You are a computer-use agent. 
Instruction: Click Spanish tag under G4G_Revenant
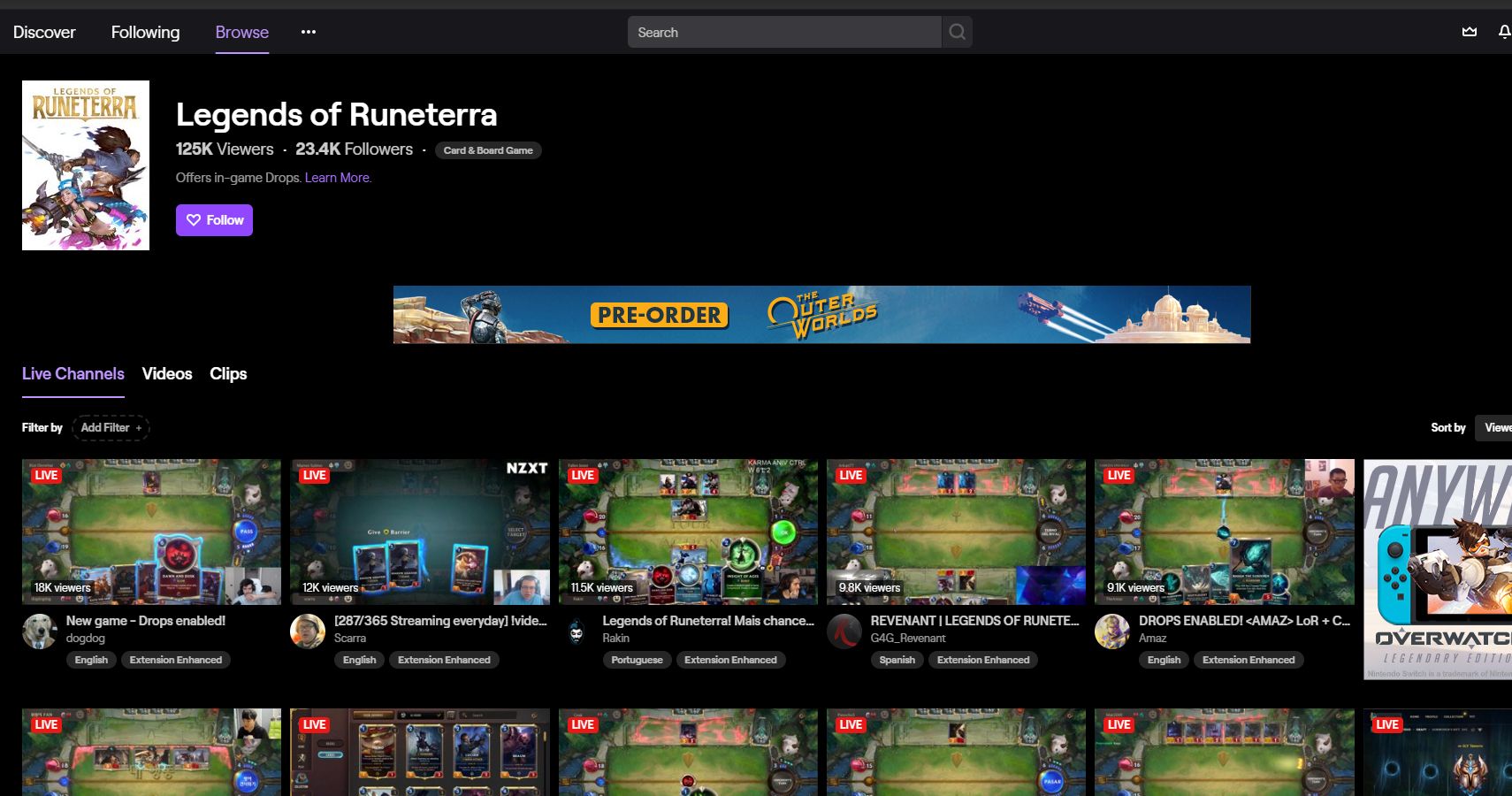(897, 660)
